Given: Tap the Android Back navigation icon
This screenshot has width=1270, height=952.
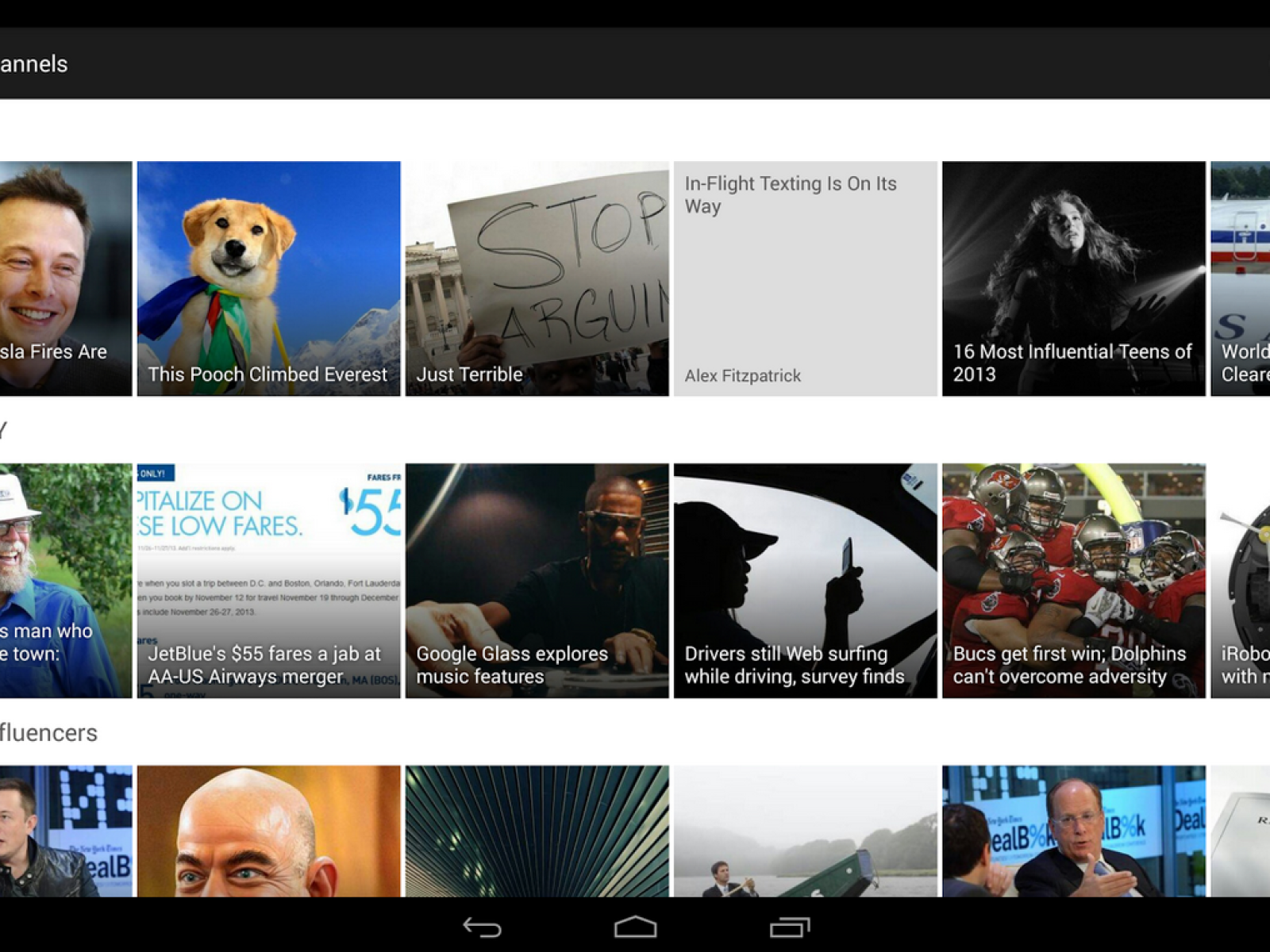Looking at the screenshot, I should [x=482, y=927].
